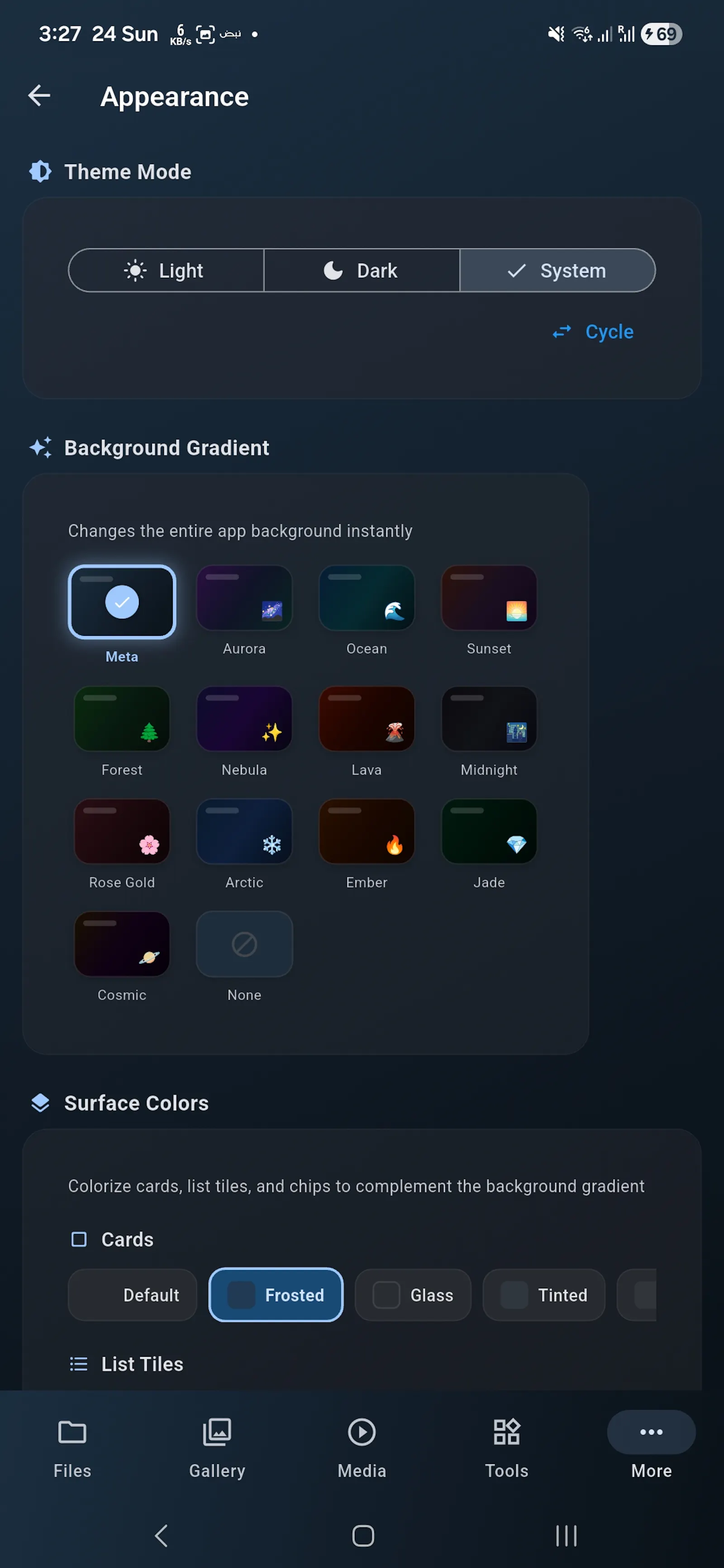This screenshot has height=1568, width=724.
Task: Tap the "Colorize cards, list tiles, and chips" description
Action: click(356, 1186)
